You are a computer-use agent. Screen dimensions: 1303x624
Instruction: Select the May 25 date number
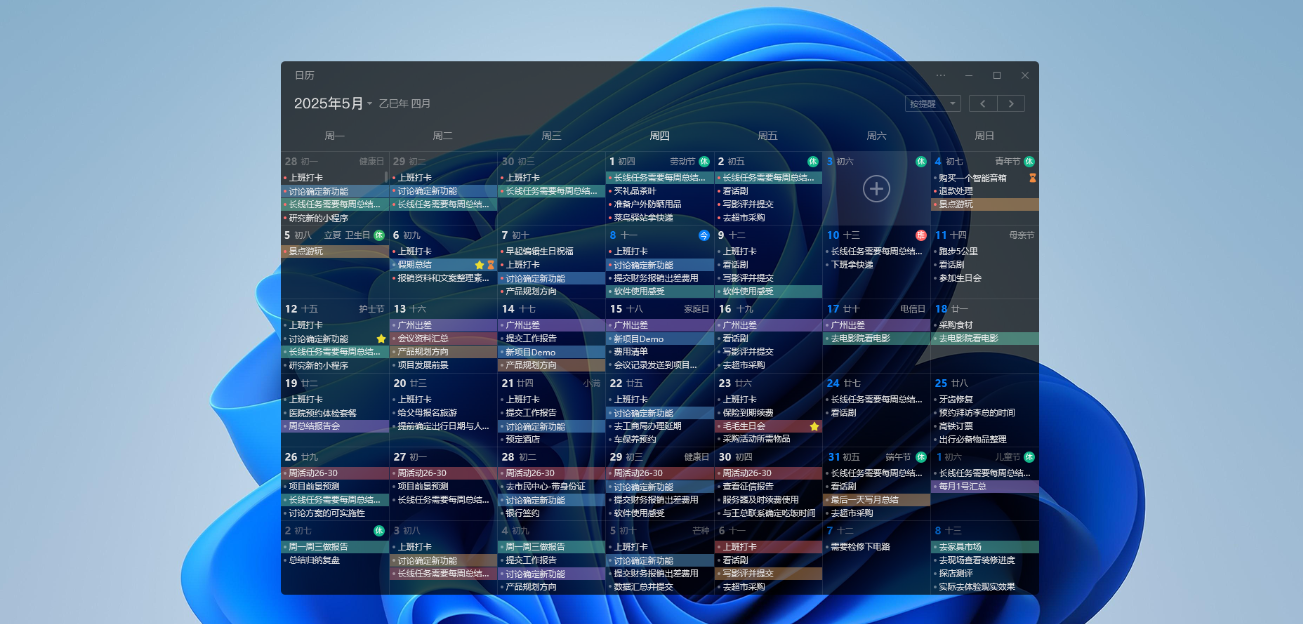(942, 383)
